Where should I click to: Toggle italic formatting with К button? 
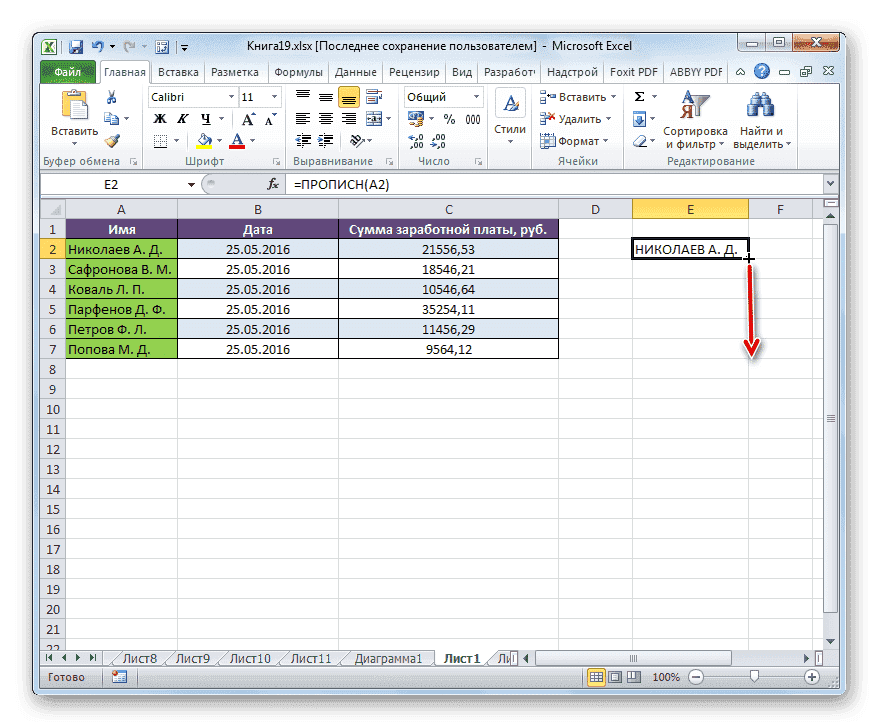(182, 118)
